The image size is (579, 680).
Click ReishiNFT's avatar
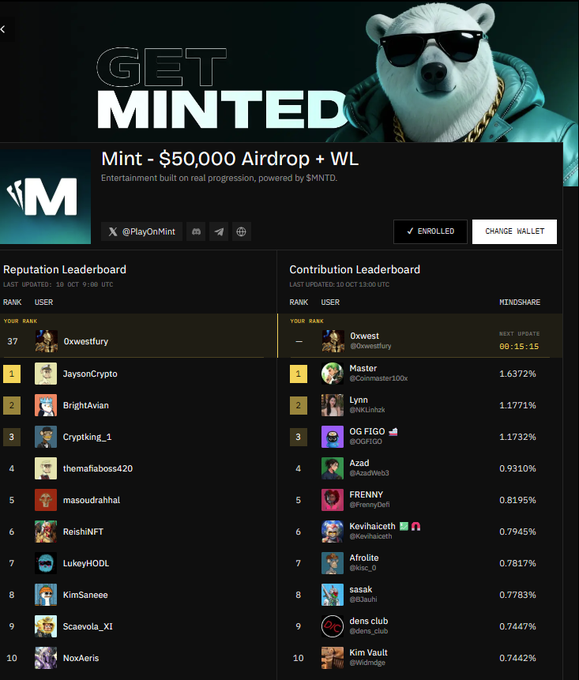(46, 532)
